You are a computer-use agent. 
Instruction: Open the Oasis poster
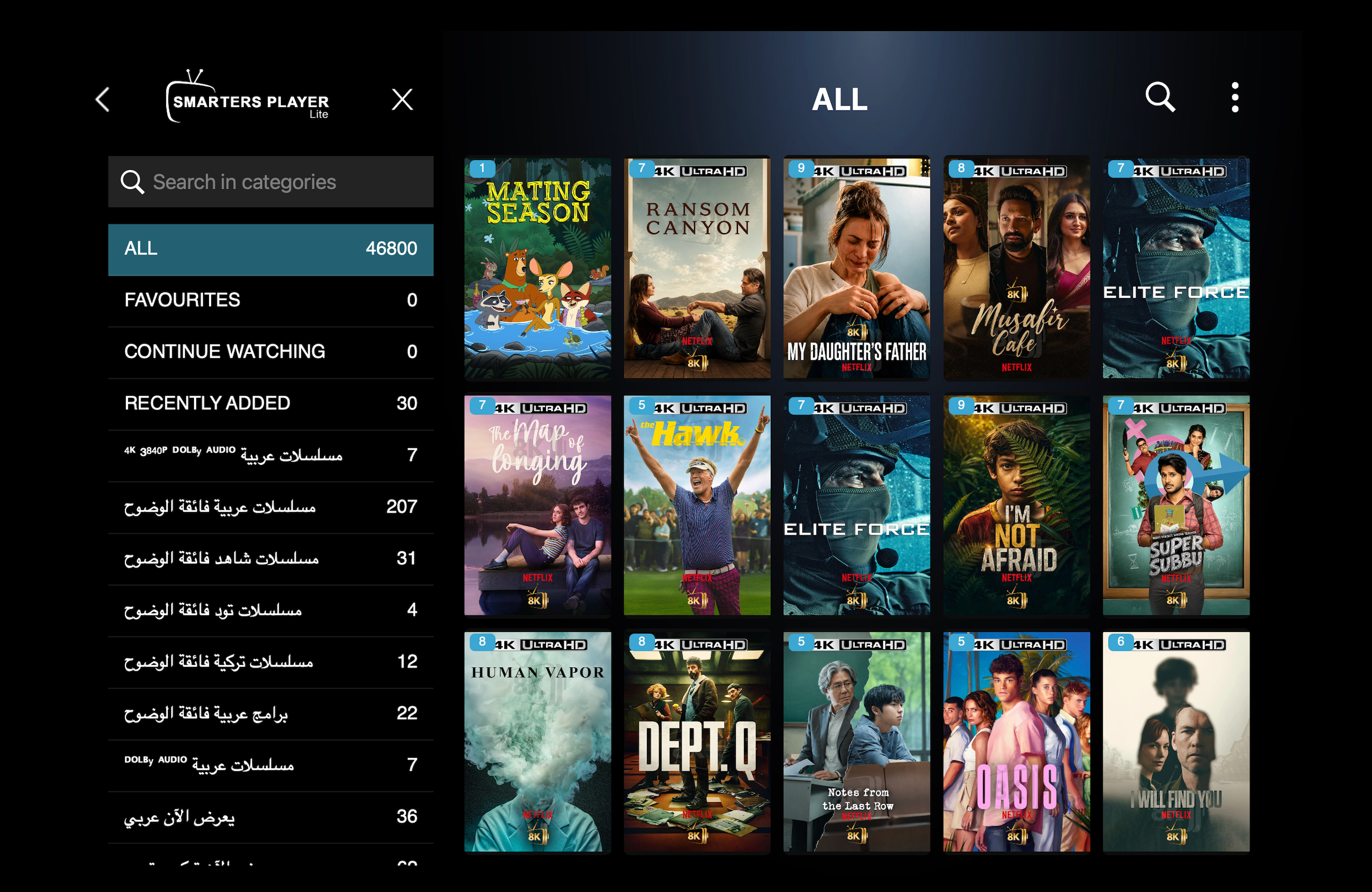(x=1016, y=741)
